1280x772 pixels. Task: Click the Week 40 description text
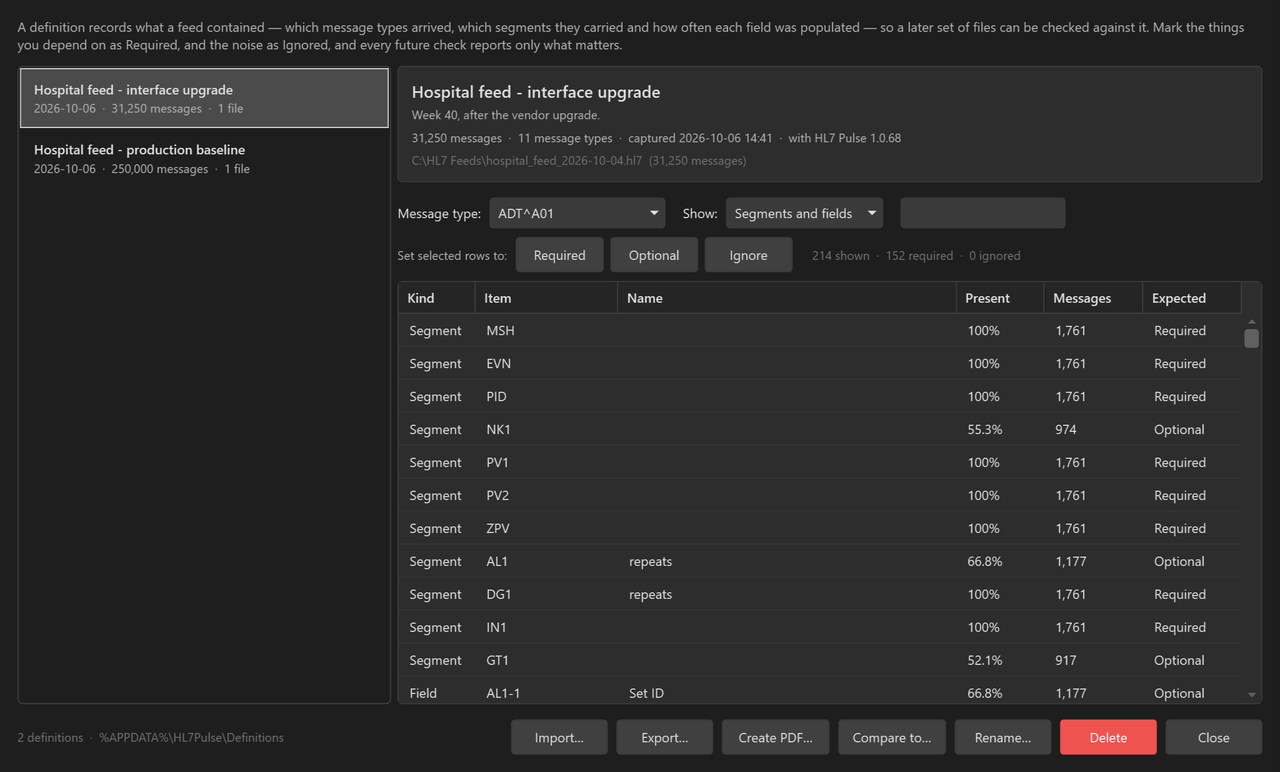pyautogui.click(x=505, y=115)
